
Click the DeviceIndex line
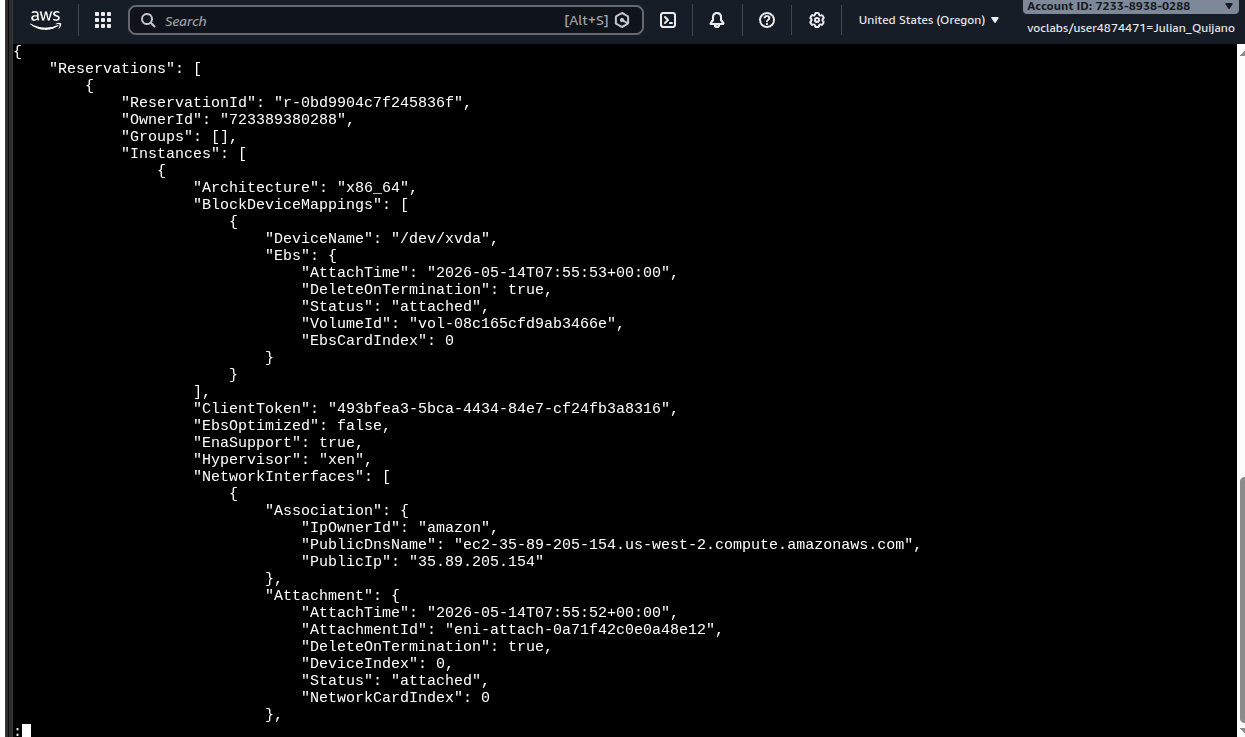377,663
